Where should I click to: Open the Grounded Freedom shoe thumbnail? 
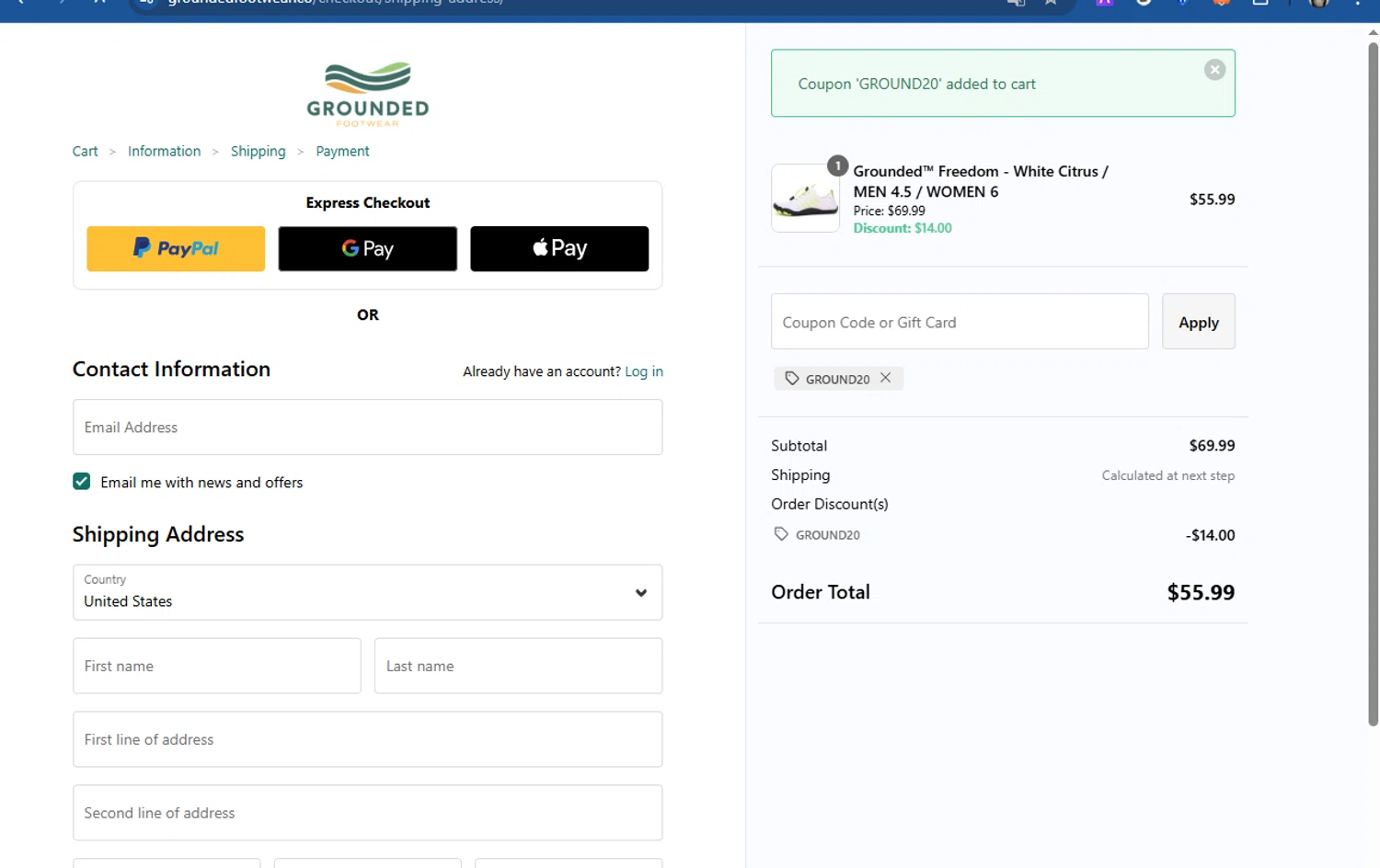point(805,199)
